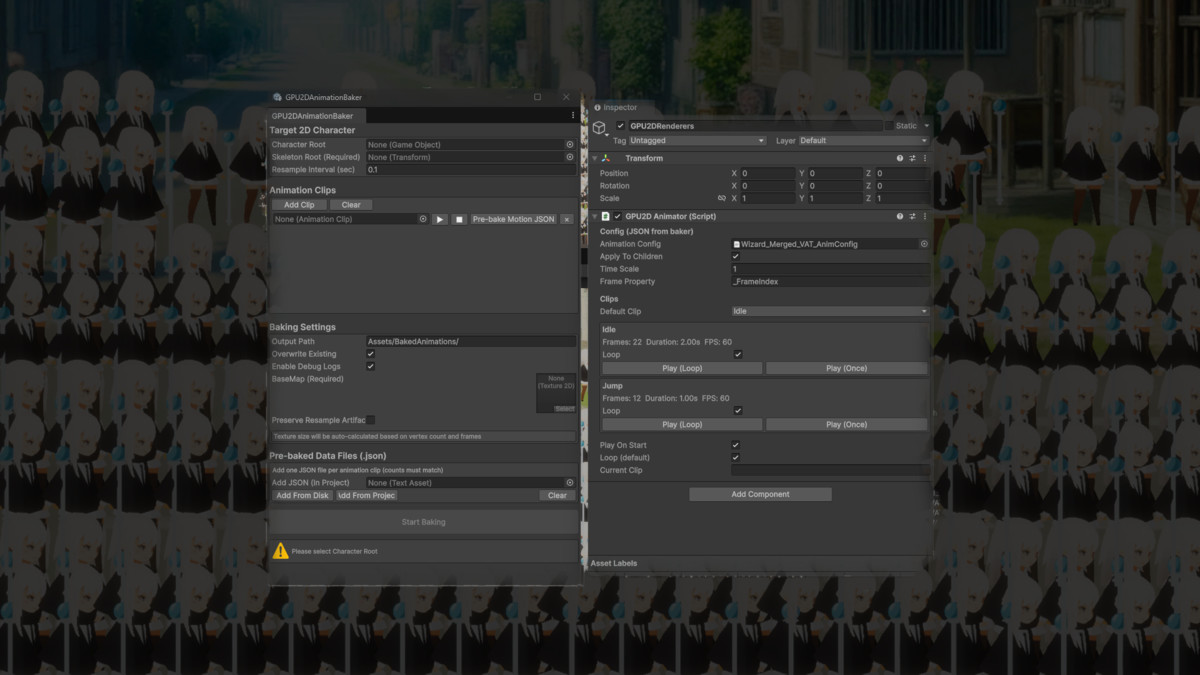Select the Inspector tab
Screen dimensions: 1200x675
point(615,107)
